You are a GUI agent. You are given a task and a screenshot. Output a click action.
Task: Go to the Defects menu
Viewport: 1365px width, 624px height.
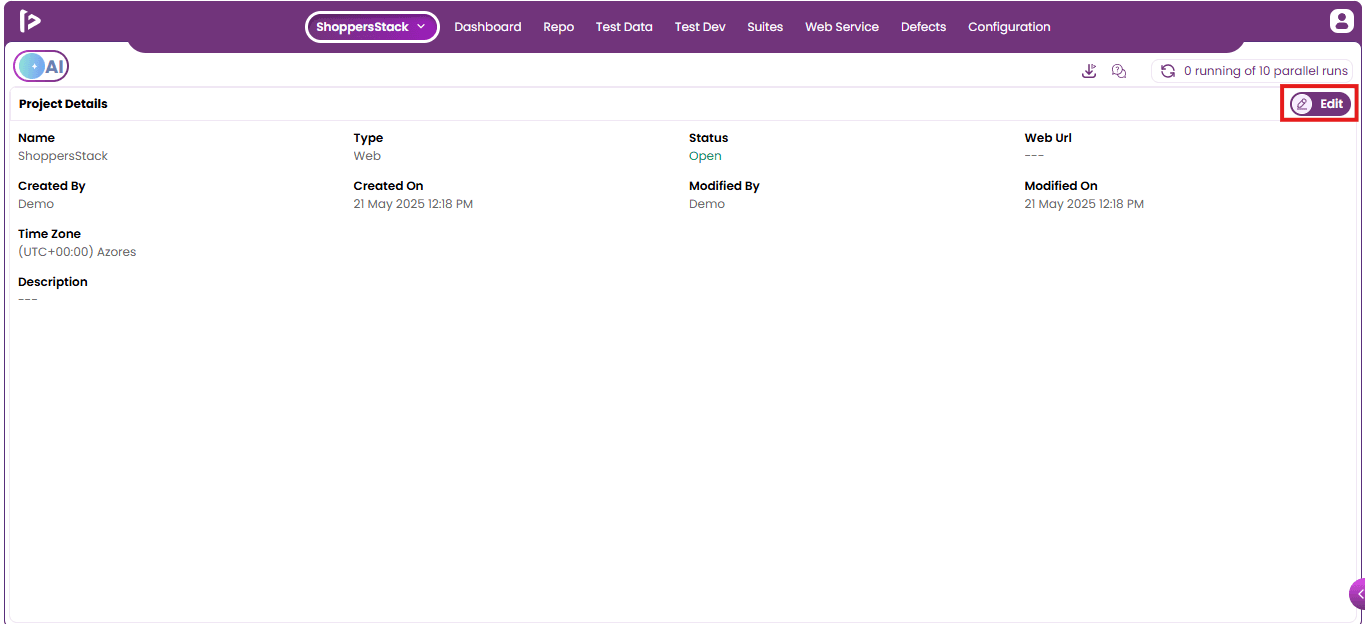click(x=923, y=27)
